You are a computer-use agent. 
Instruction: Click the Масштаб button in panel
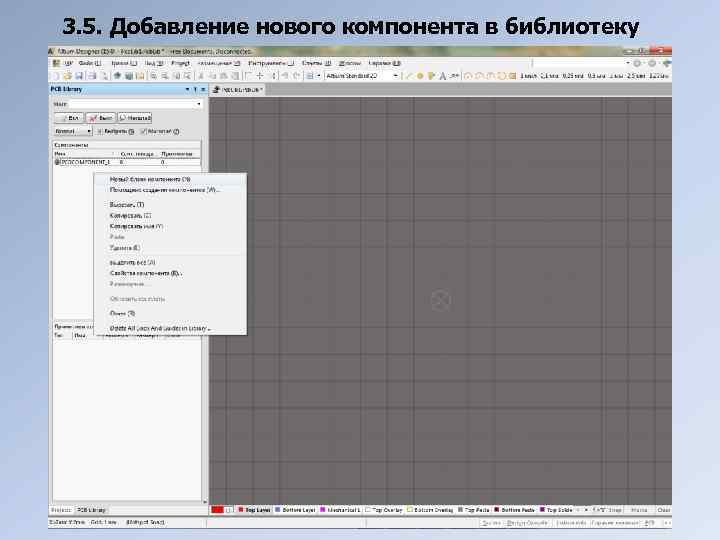coord(135,118)
